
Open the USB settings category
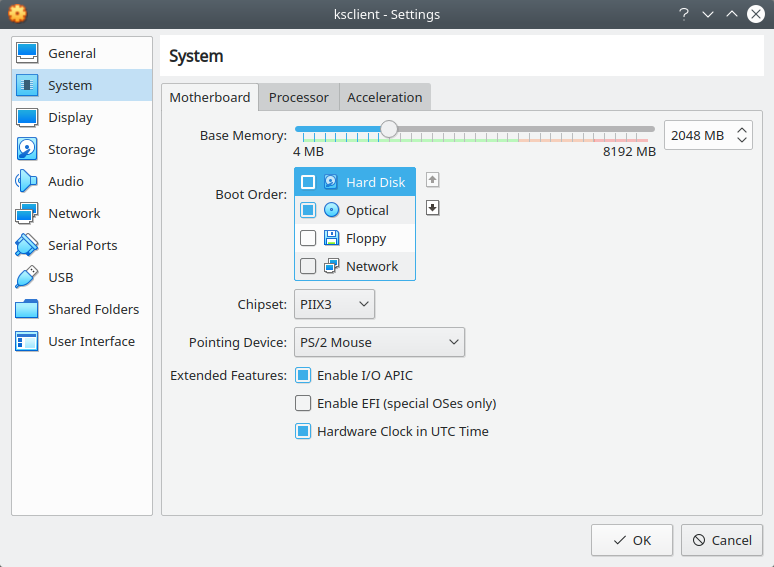(82, 277)
